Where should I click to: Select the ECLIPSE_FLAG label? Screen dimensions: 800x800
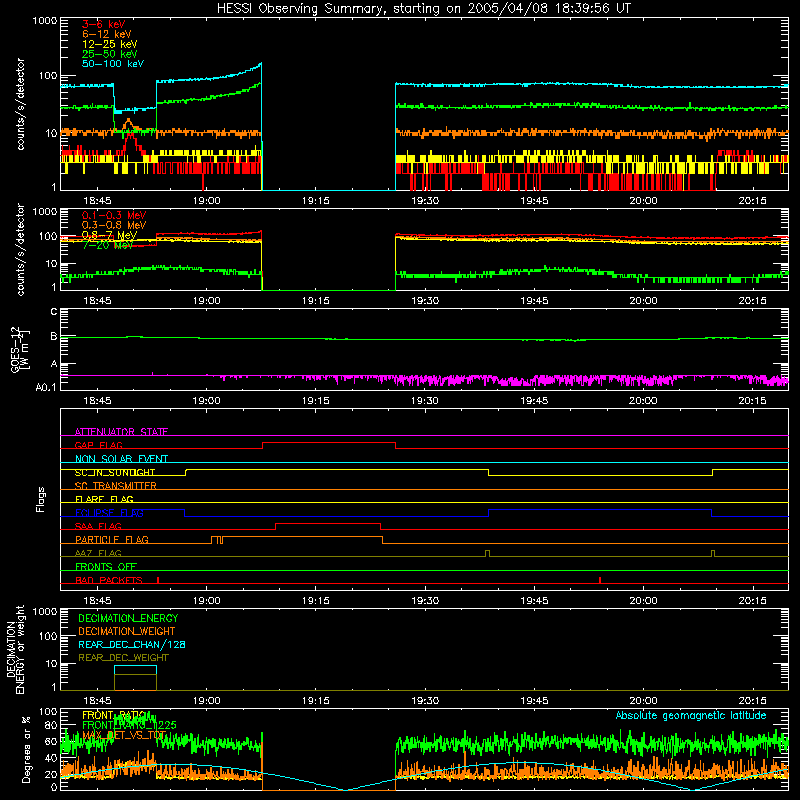(x=109, y=513)
